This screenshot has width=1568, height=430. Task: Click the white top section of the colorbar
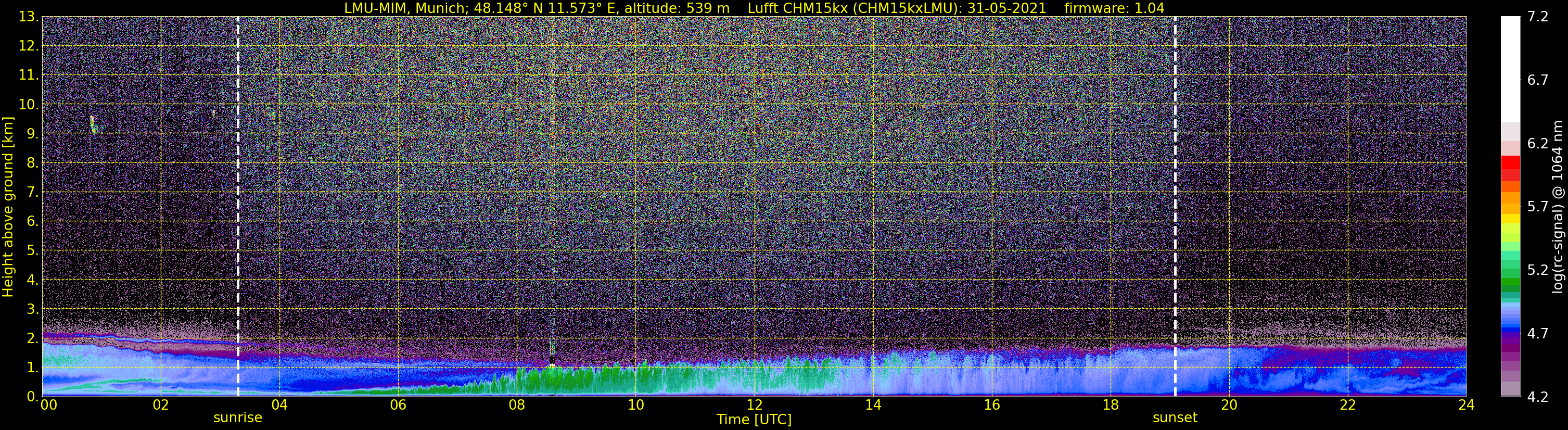coord(1511,69)
